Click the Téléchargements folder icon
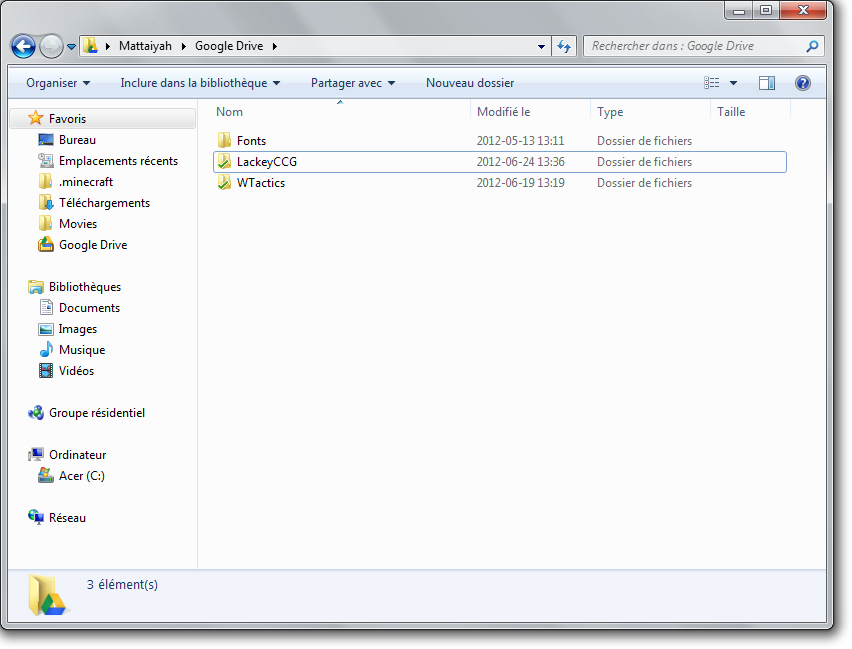Viewport: 852px width, 649px height. coord(46,203)
